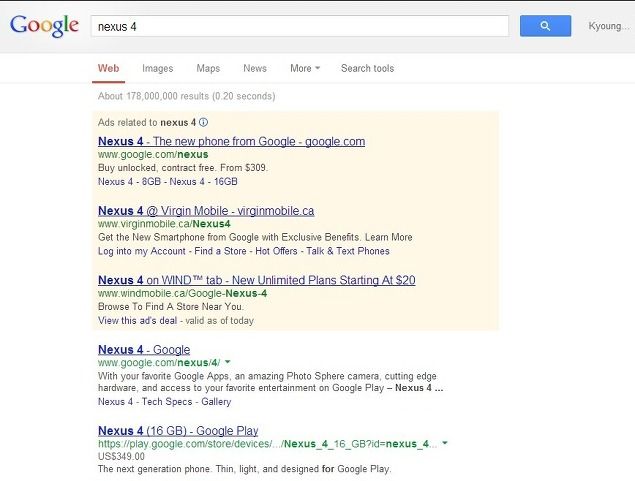Click the www.windmobile.ca/Google-Nexus-4 URL text
The height and width of the screenshot is (481, 635).
[x=182, y=294]
